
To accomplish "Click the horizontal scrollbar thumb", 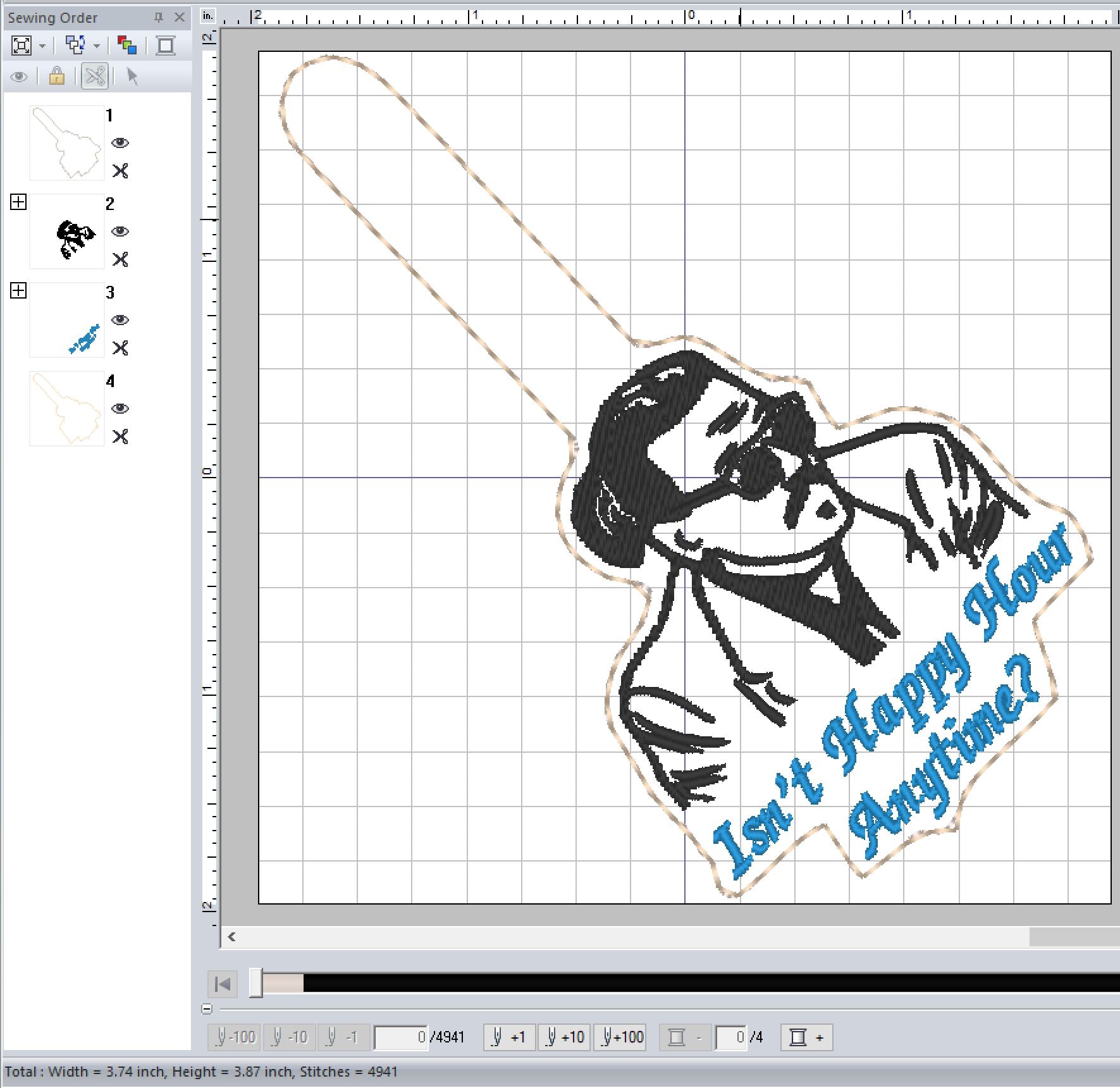I will pyautogui.click(x=1074, y=937).
